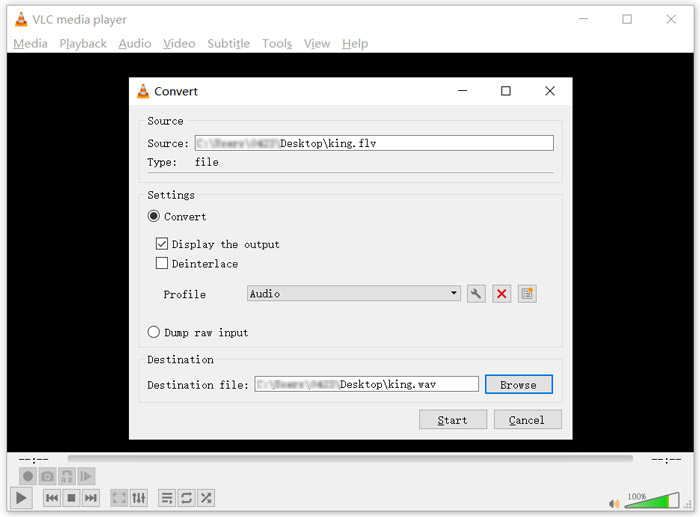Viewport: 700px width, 517px height.
Task: Open the Help menu
Action: [355, 44]
